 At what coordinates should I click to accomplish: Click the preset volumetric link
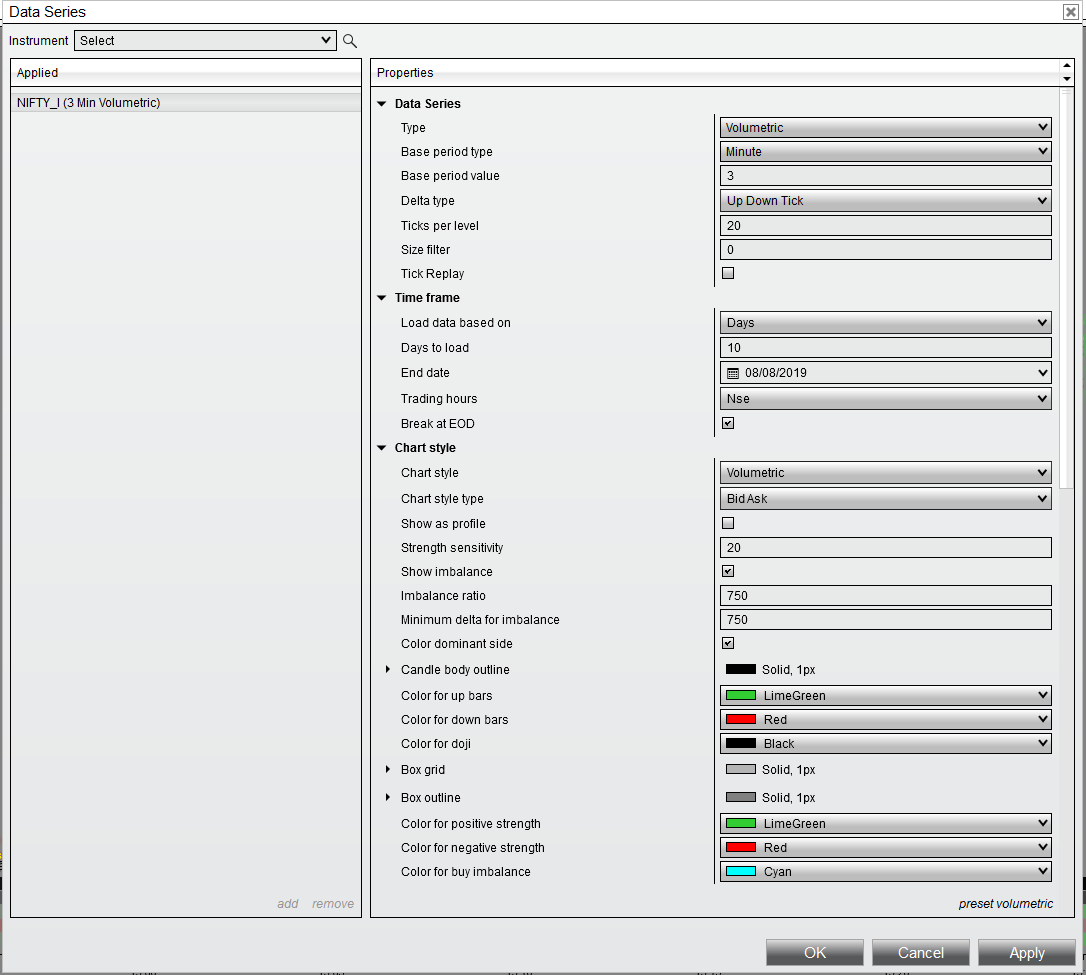[1006, 904]
